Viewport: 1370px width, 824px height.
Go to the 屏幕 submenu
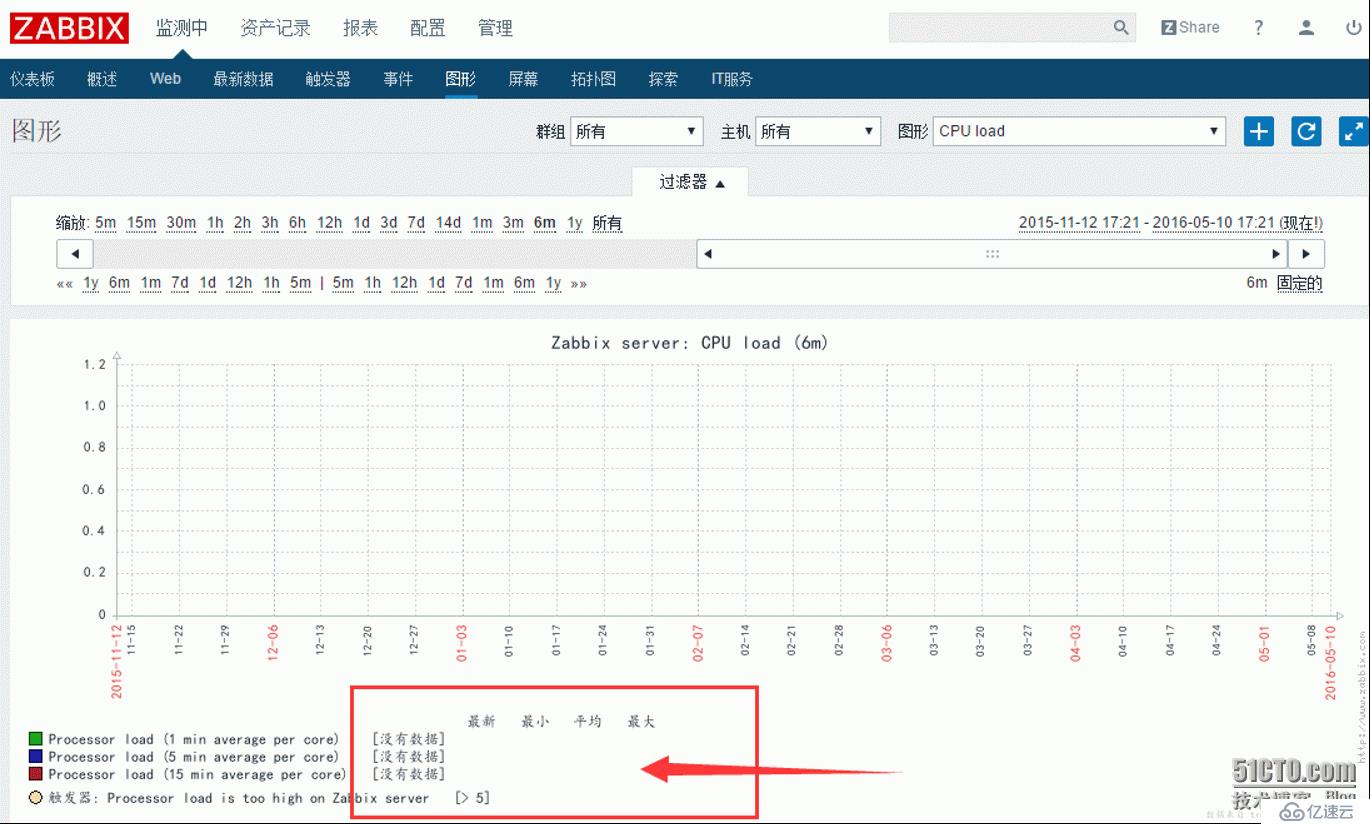tap(523, 79)
